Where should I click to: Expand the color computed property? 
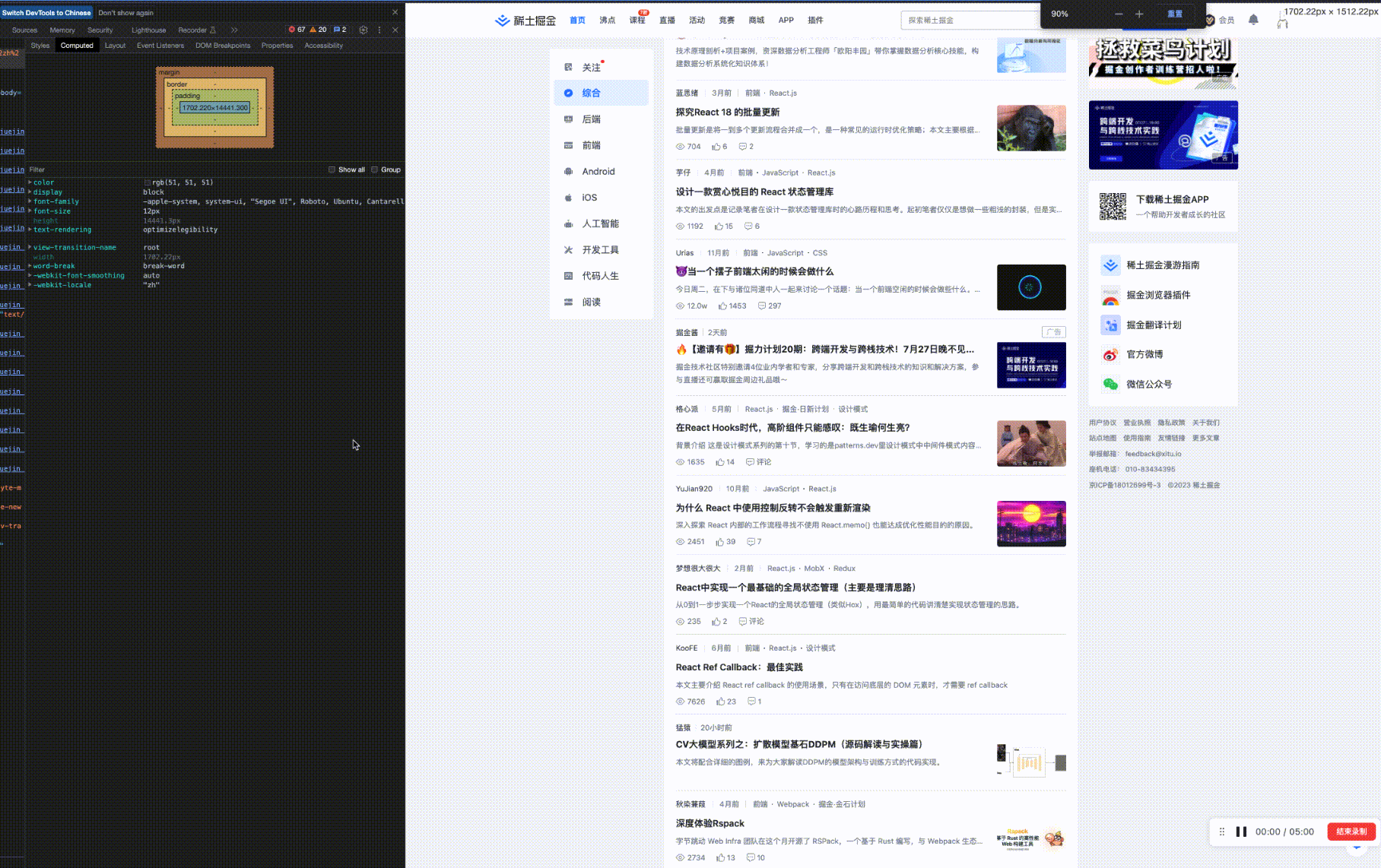pos(30,182)
